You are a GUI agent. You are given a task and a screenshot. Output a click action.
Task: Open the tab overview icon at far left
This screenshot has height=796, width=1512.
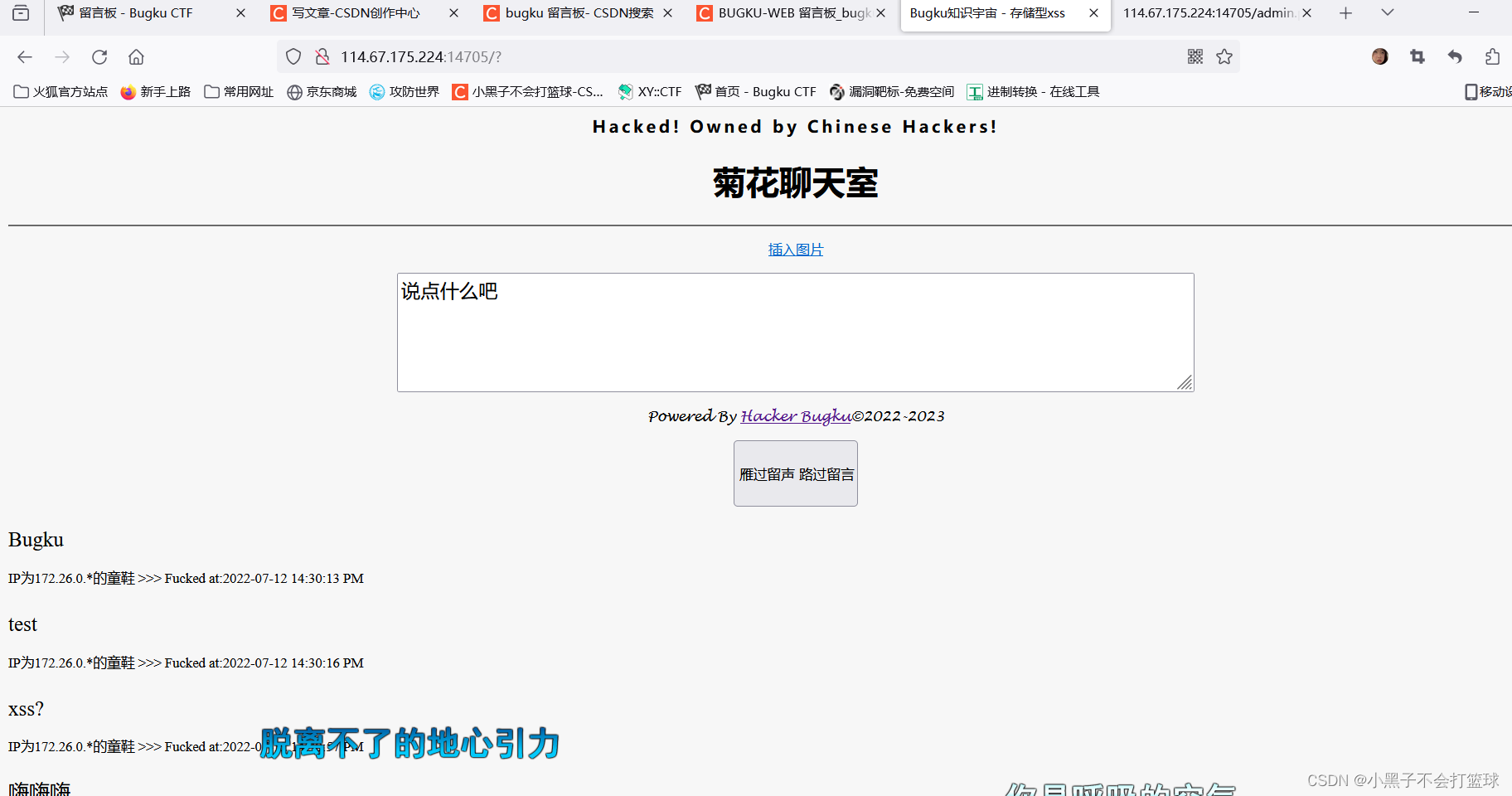[x=21, y=13]
